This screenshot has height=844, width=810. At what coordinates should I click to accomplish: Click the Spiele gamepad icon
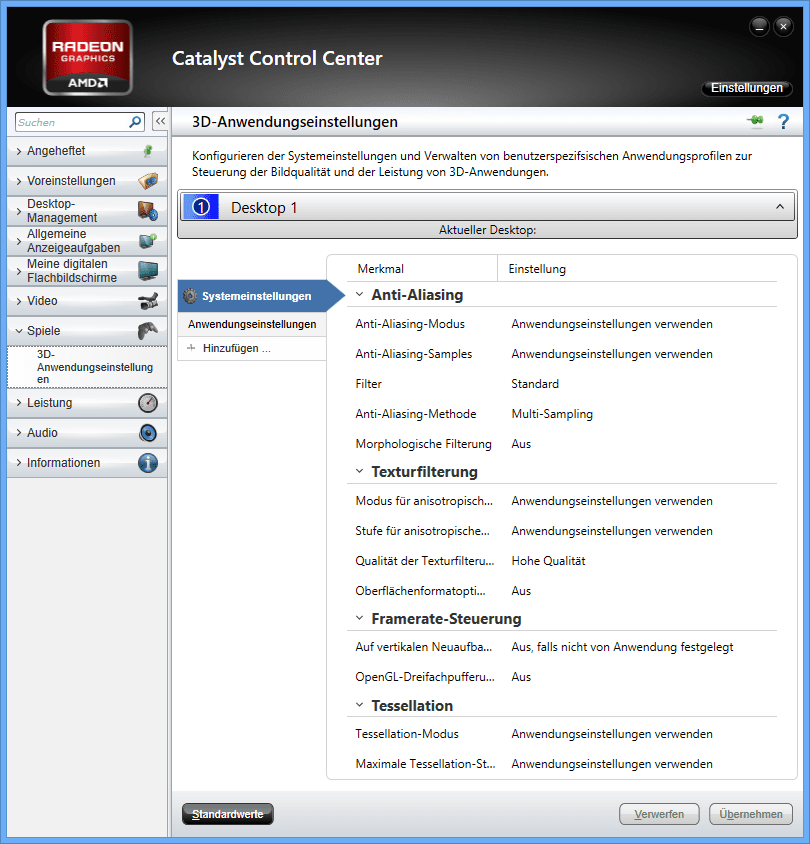148,330
